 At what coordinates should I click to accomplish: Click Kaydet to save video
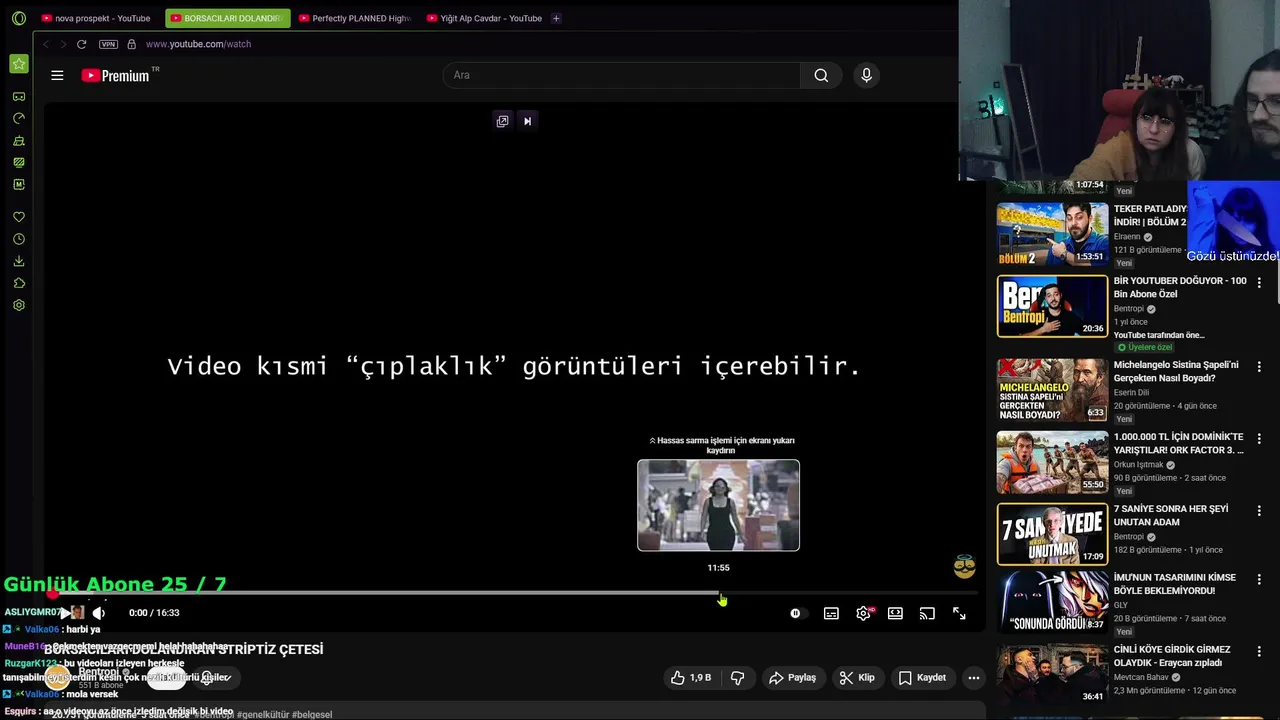coord(922,678)
